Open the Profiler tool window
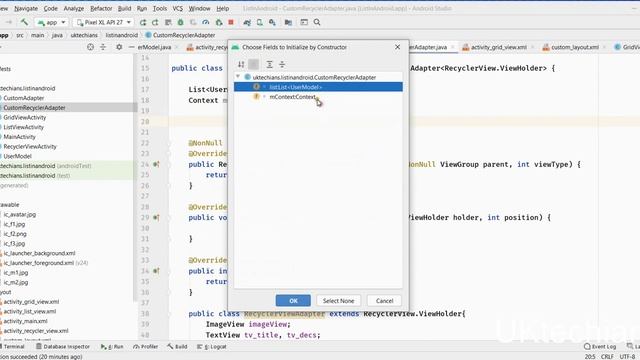 point(145,347)
